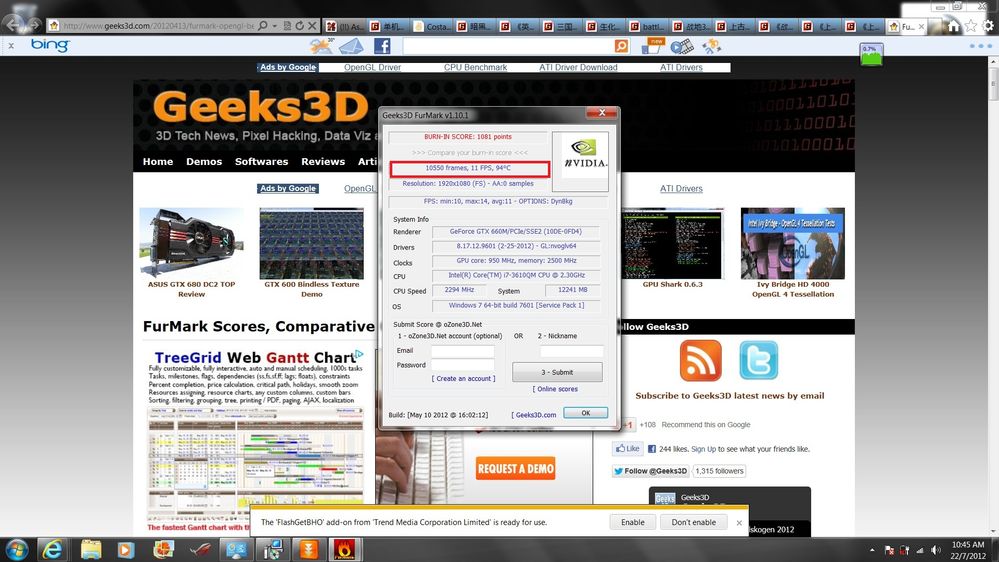Switch to the battl... tab
This screenshot has width=999, height=562.
(647, 26)
